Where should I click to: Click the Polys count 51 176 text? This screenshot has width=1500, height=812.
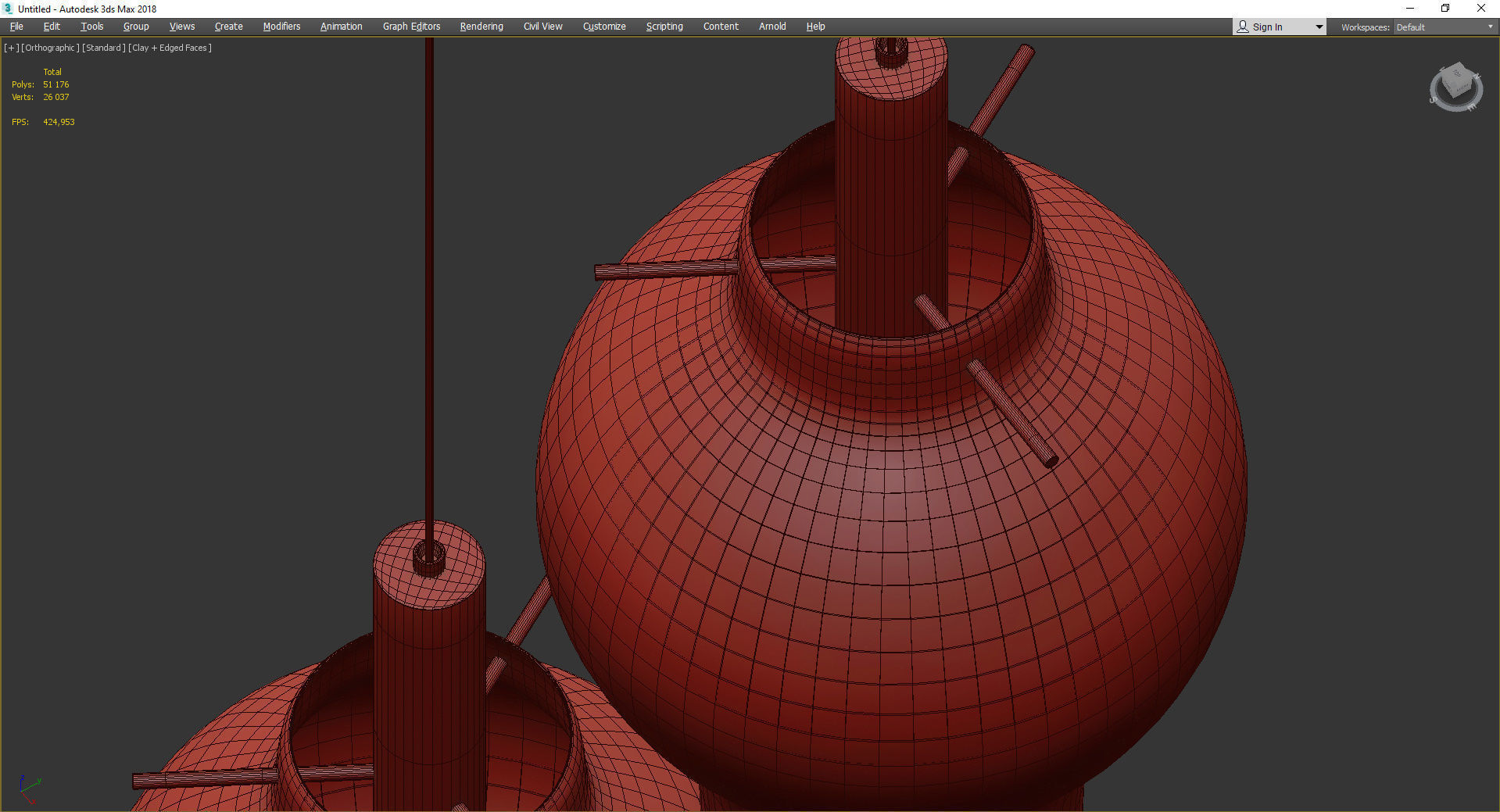55,84
